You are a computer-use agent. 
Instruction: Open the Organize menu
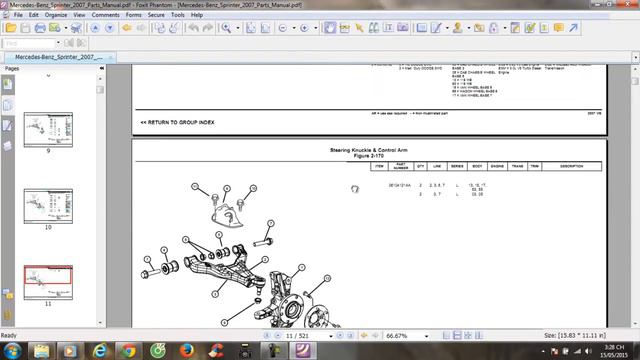(56, 15)
